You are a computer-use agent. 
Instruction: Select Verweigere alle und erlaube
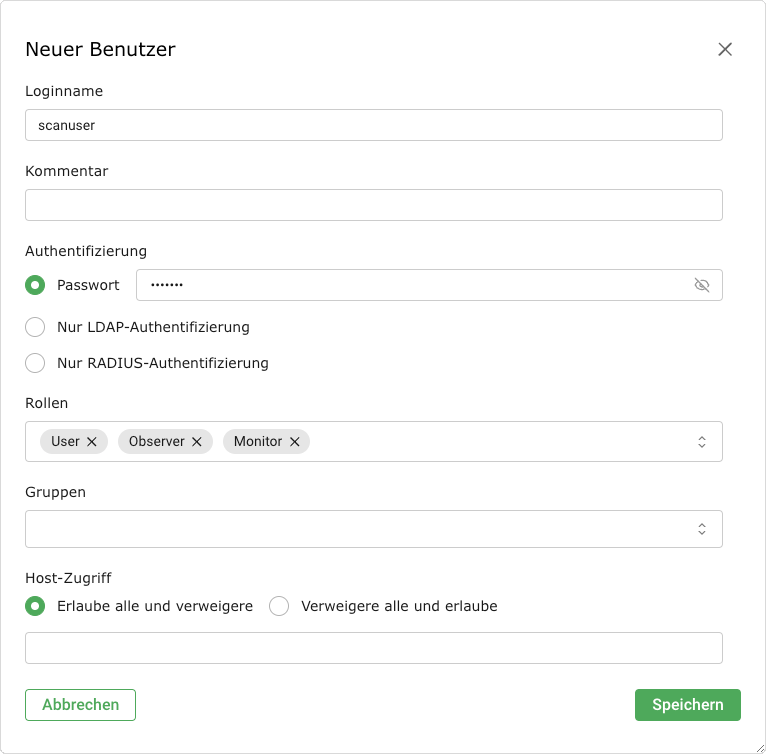279,606
